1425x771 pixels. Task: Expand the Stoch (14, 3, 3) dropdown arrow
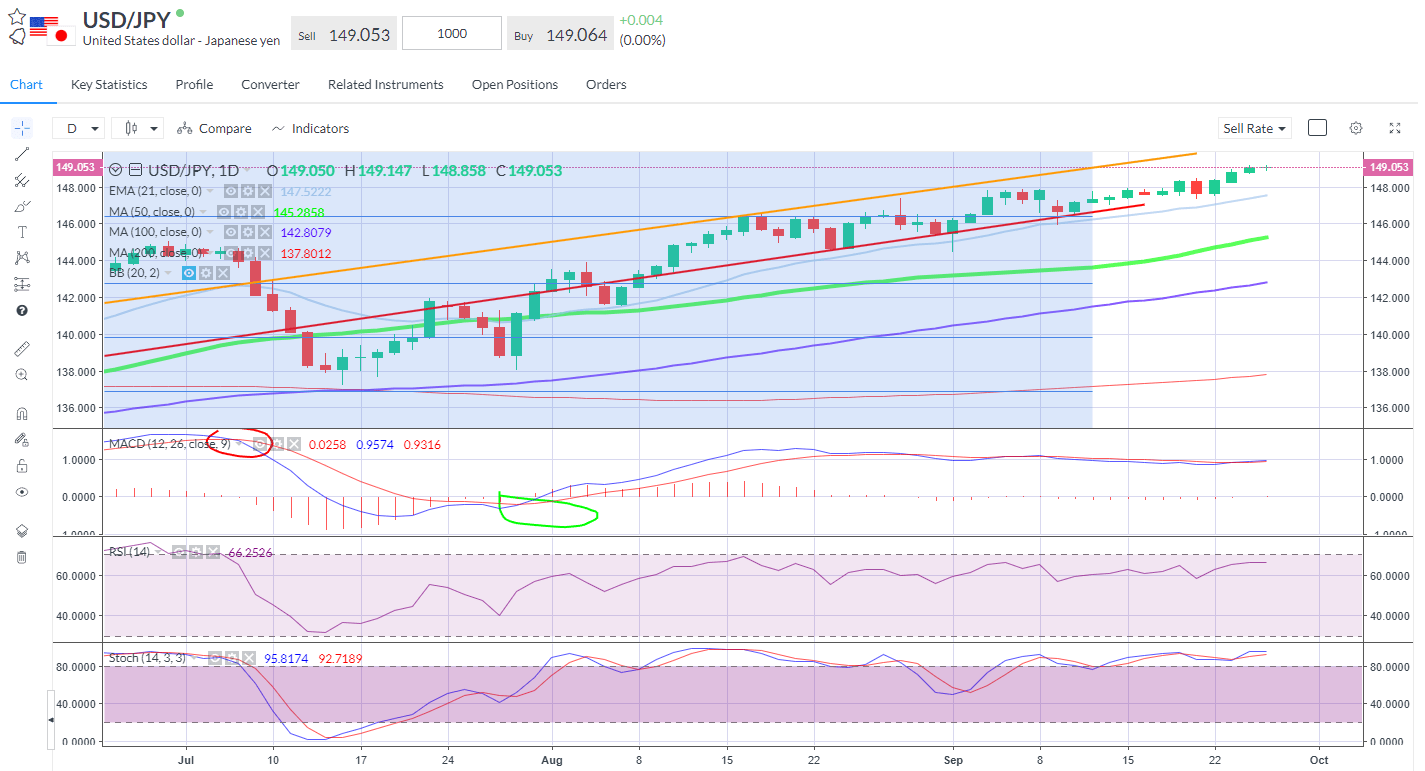point(194,658)
